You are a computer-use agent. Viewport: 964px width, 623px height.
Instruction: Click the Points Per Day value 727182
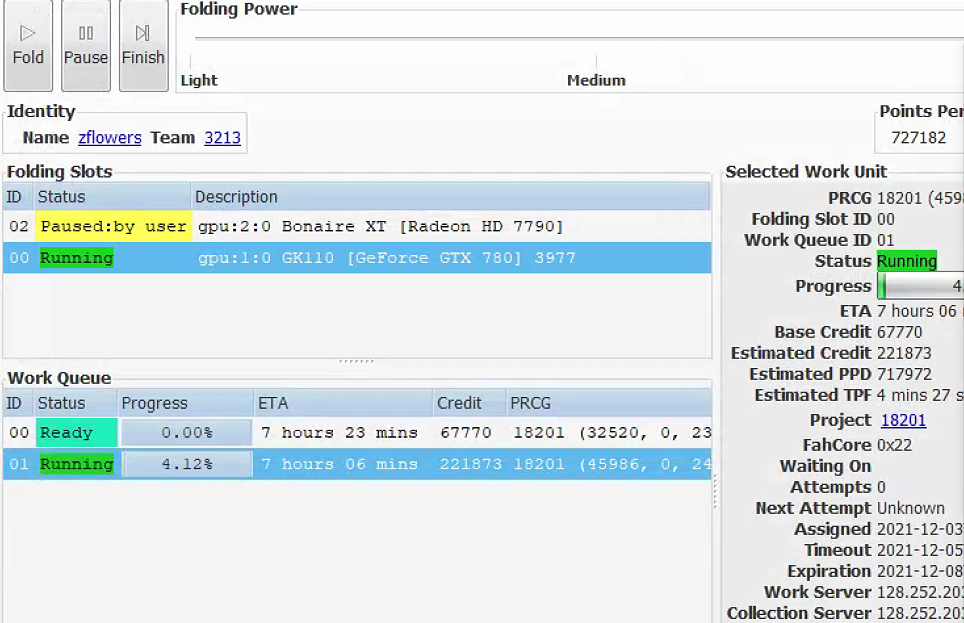[x=919, y=138]
